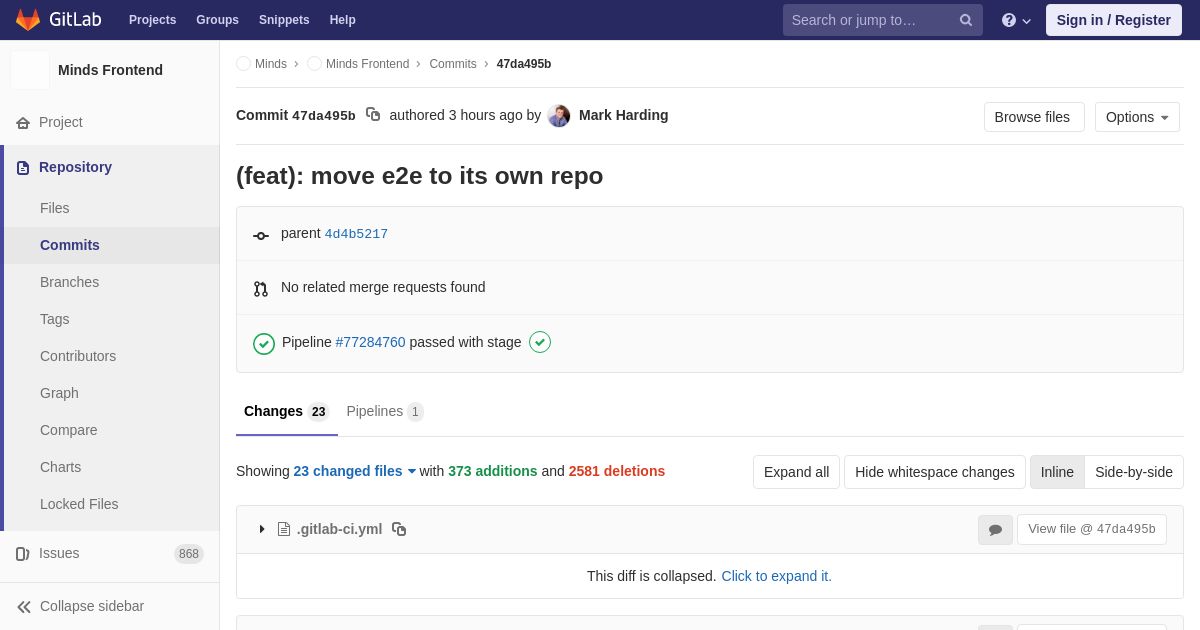Switch to Side-by-side diff view

pyautogui.click(x=1134, y=472)
